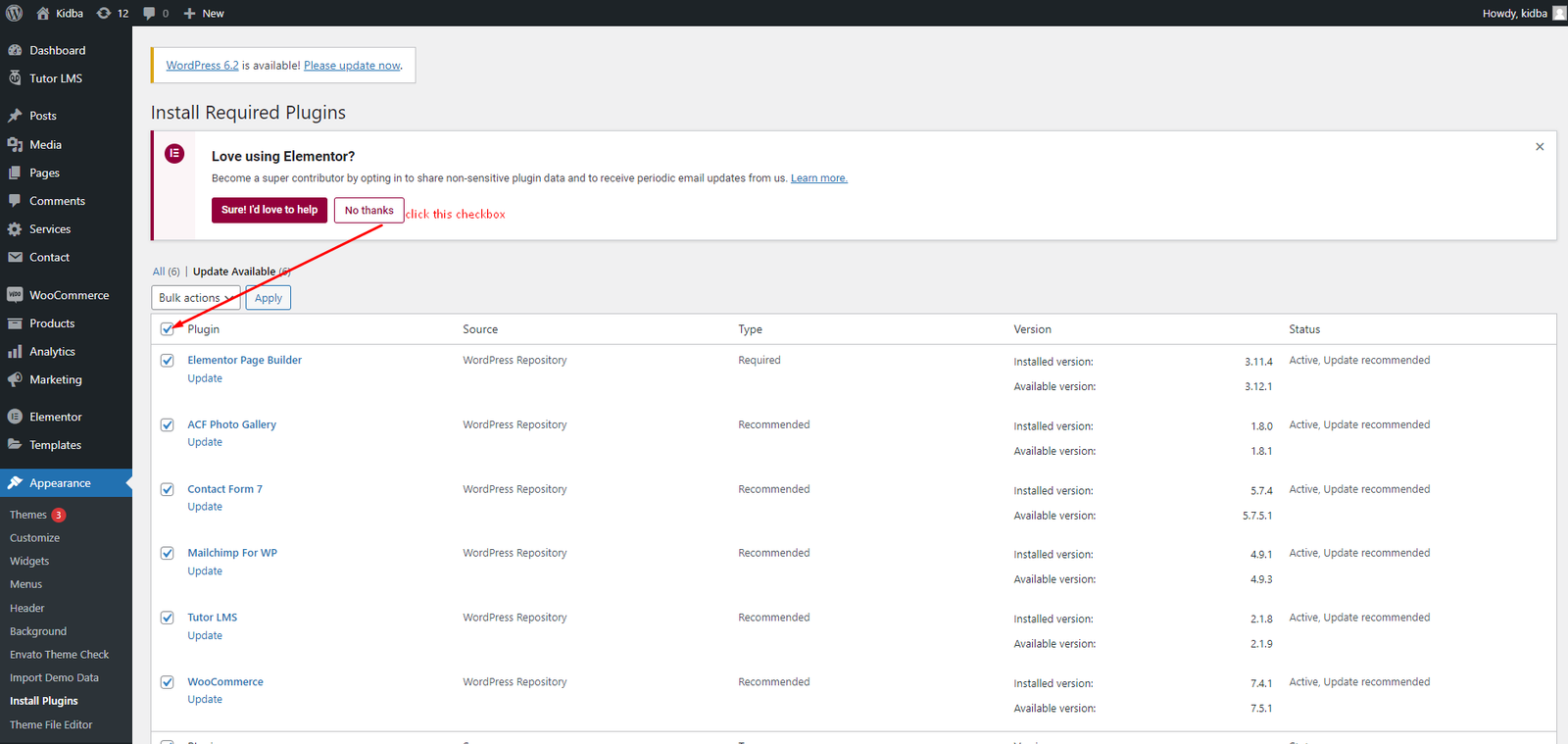Open the WooCommerce sidebar menu
The image size is (1568, 744).
tap(69, 295)
